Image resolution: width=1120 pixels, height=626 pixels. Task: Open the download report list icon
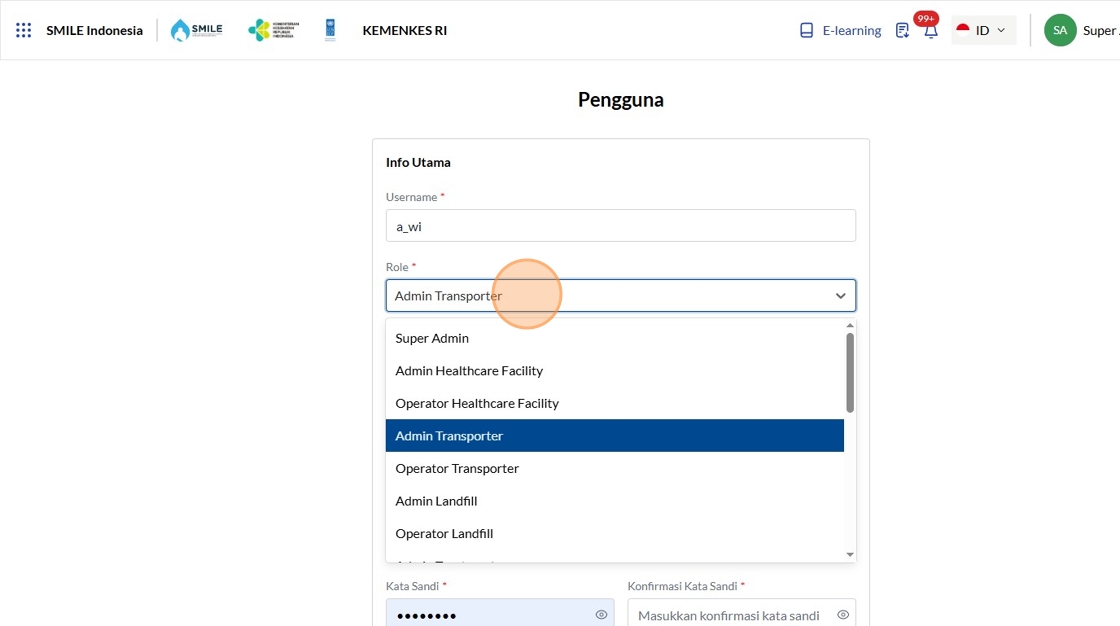902,31
